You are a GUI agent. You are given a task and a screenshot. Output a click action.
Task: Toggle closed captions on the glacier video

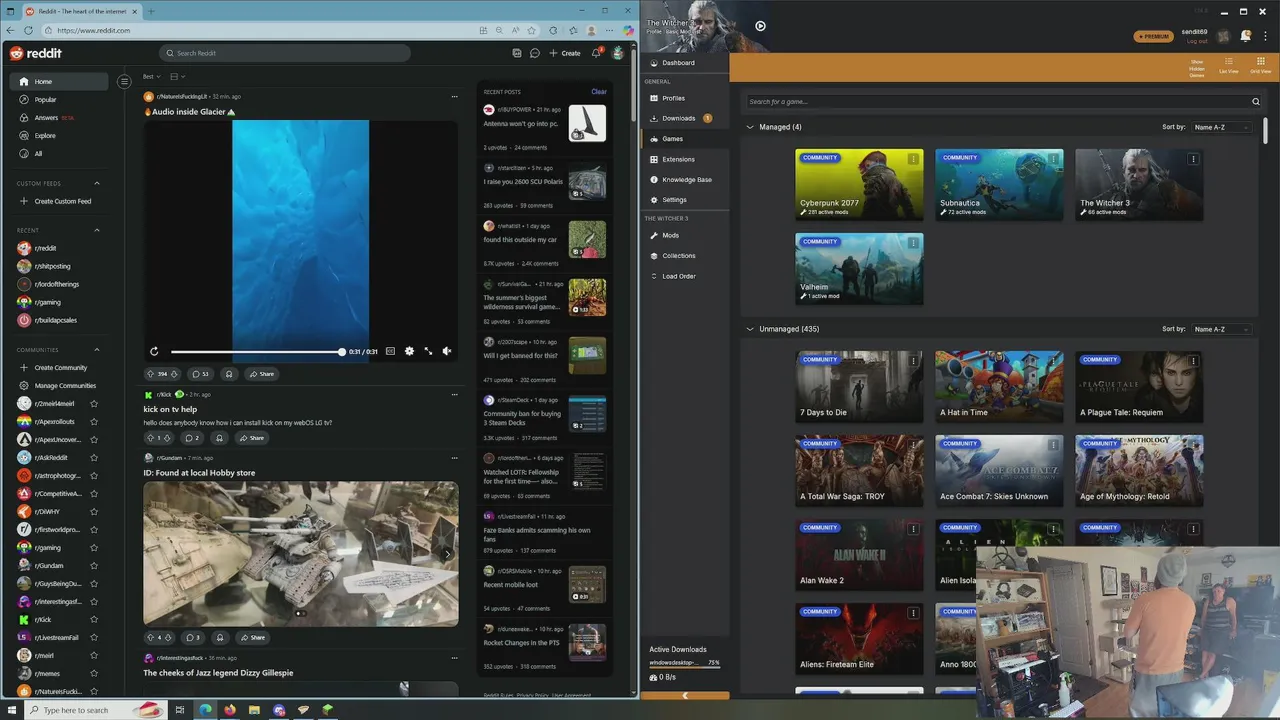(x=390, y=351)
